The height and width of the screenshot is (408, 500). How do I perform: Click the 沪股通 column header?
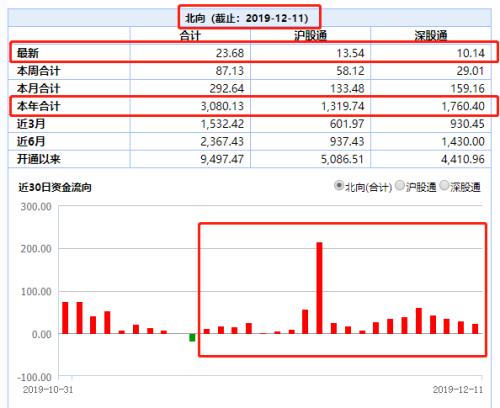click(x=310, y=35)
